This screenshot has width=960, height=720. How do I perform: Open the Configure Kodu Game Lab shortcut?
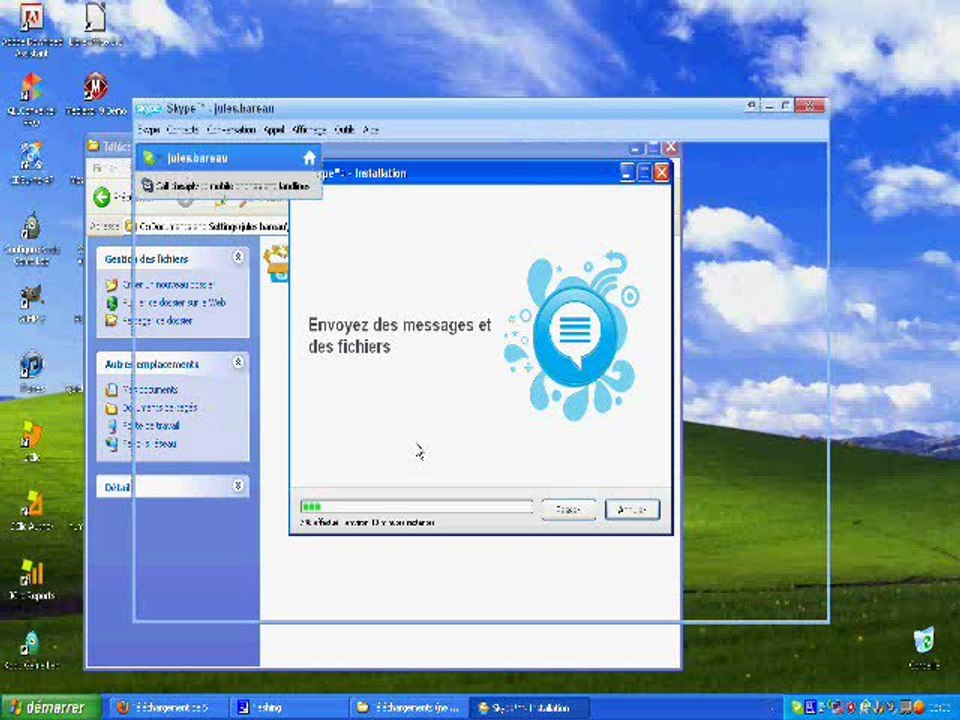coord(31,239)
